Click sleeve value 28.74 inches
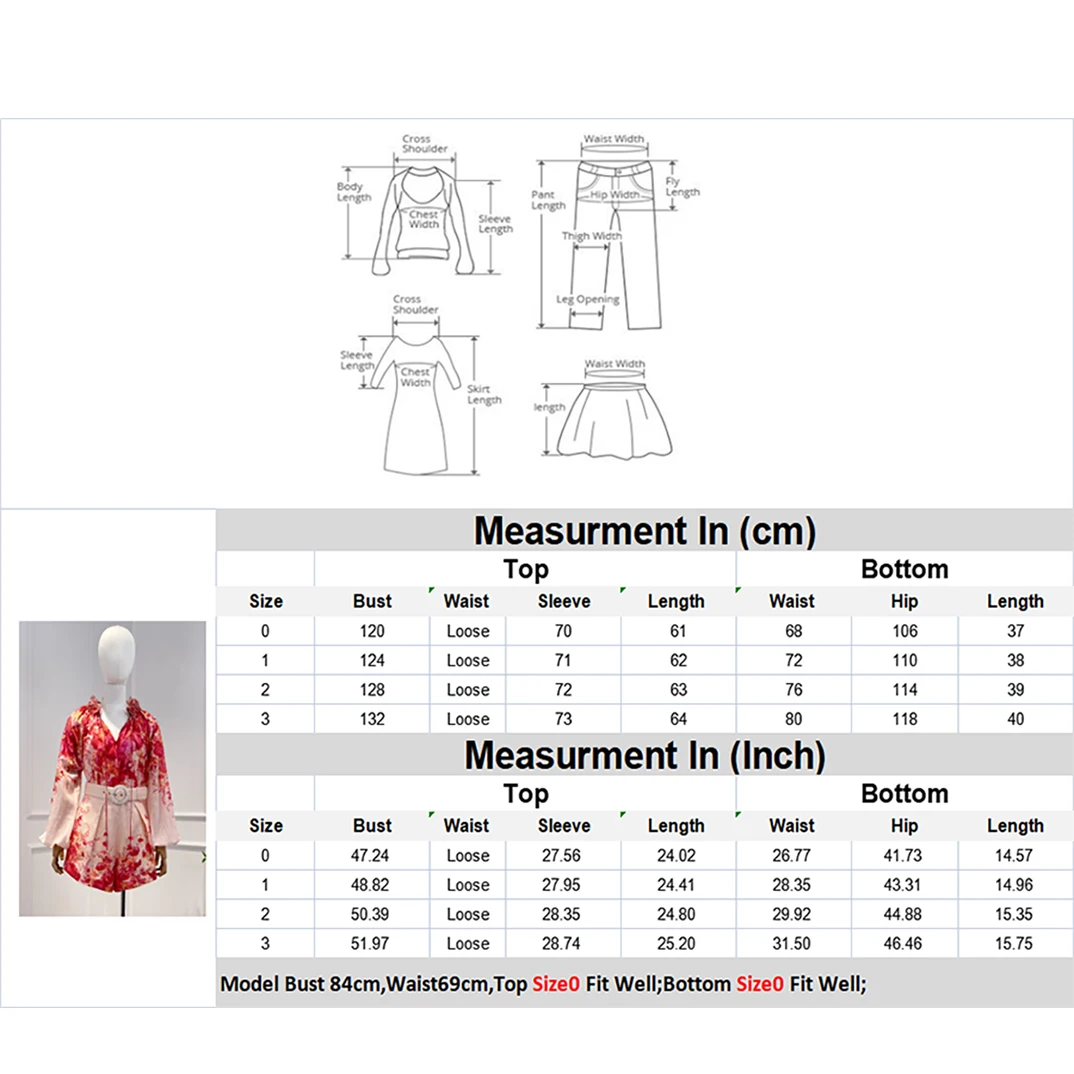The width and height of the screenshot is (1074, 1074). 561,944
